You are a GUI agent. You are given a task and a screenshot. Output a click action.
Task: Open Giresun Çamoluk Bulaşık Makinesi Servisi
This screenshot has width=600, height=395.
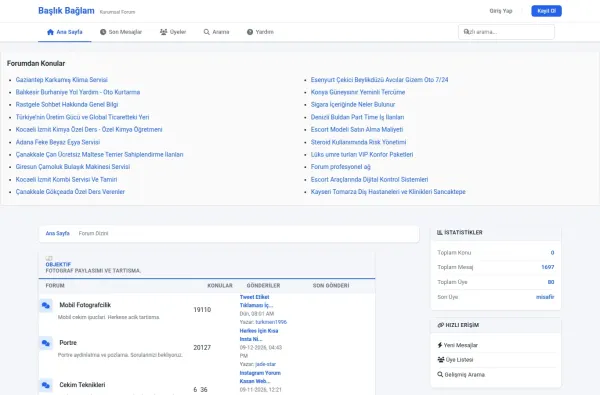(x=73, y=167)
